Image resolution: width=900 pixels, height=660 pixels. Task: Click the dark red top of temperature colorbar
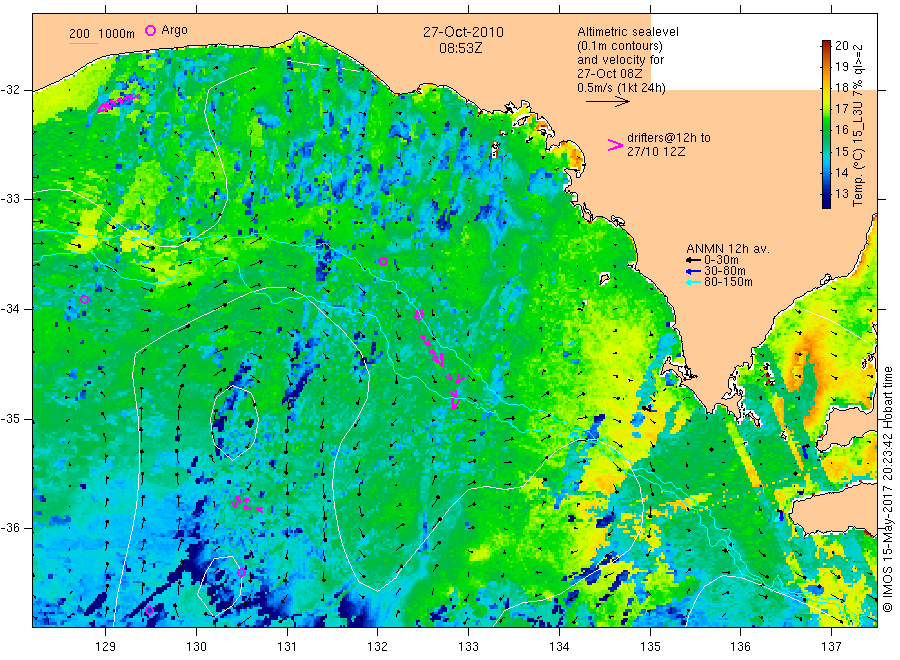tap(826, 44)
